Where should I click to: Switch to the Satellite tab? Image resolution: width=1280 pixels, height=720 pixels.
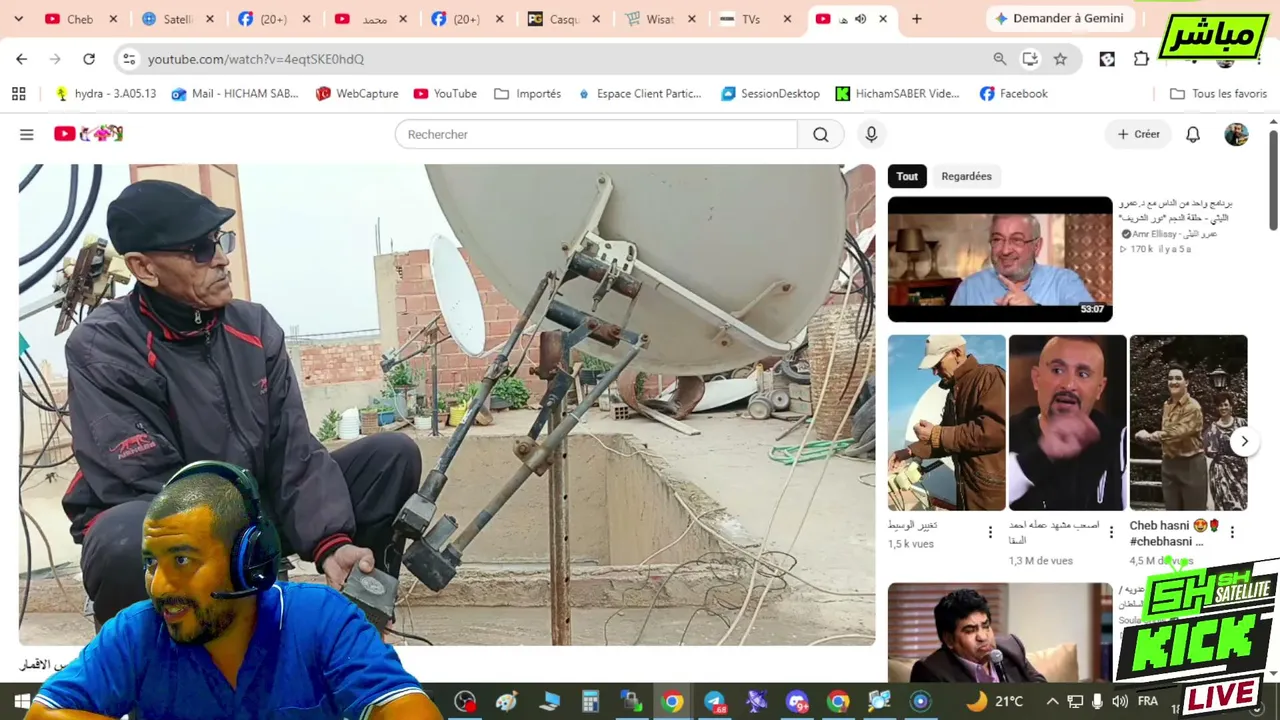coord(177,19)
